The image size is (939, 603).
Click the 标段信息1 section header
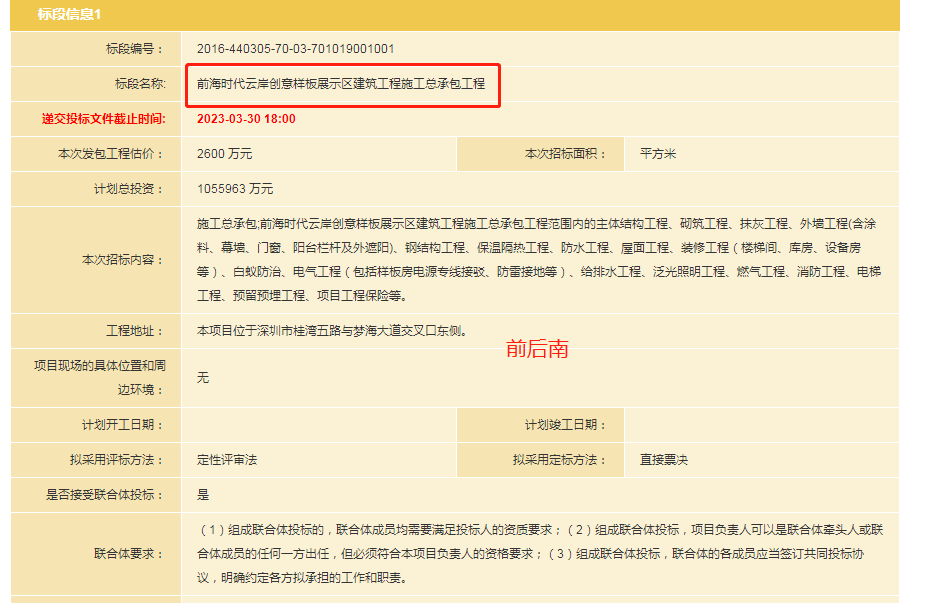click(70, 14)
